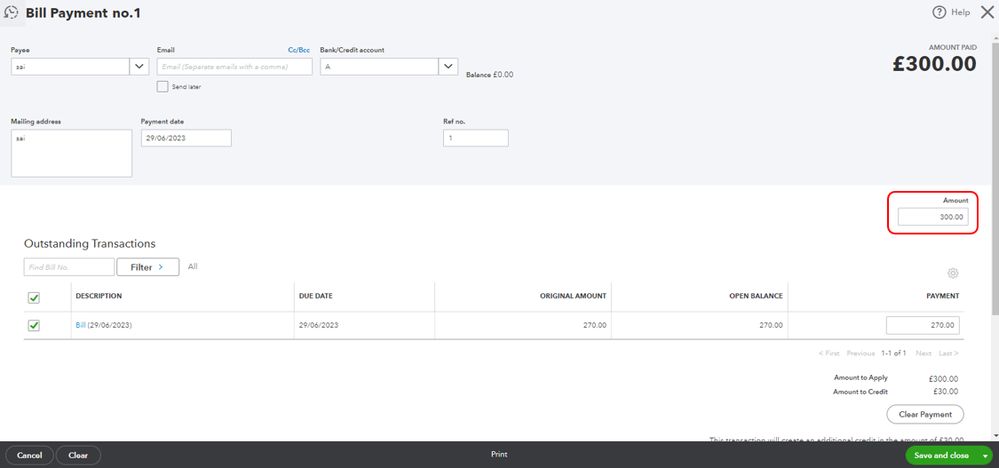Screen dimensions: 999x468
Task: Click the Outstanding Transactions heading
Action: (90, 243)
